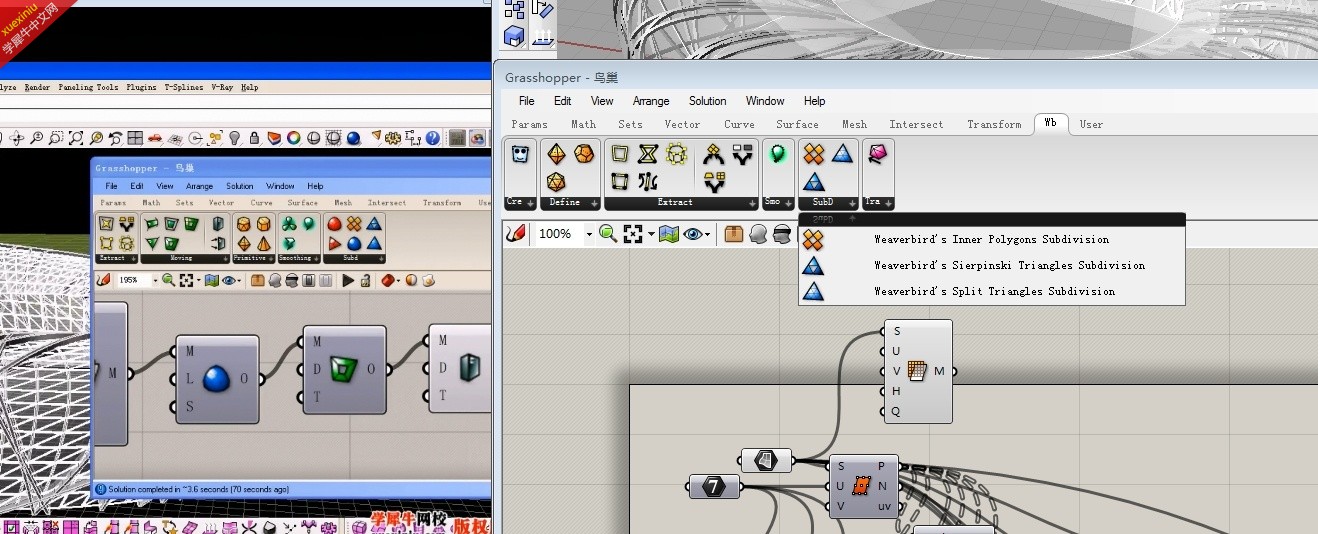Pick Weaverbird's Split Triangles Subdivision entry
Viewport: 1318px width, 534px height.
(x=991, y=292)
